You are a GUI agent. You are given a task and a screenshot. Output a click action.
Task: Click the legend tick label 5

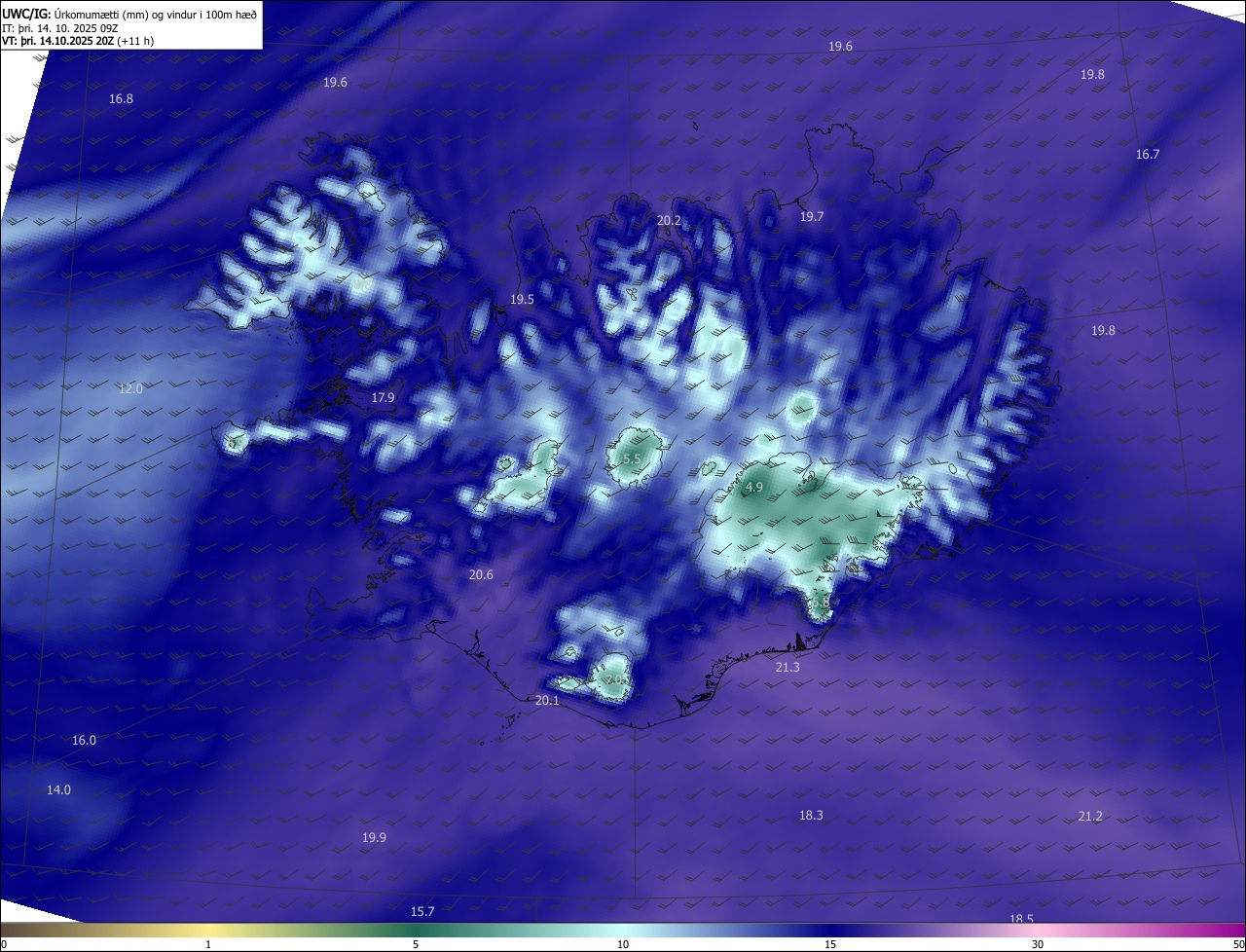416,944
